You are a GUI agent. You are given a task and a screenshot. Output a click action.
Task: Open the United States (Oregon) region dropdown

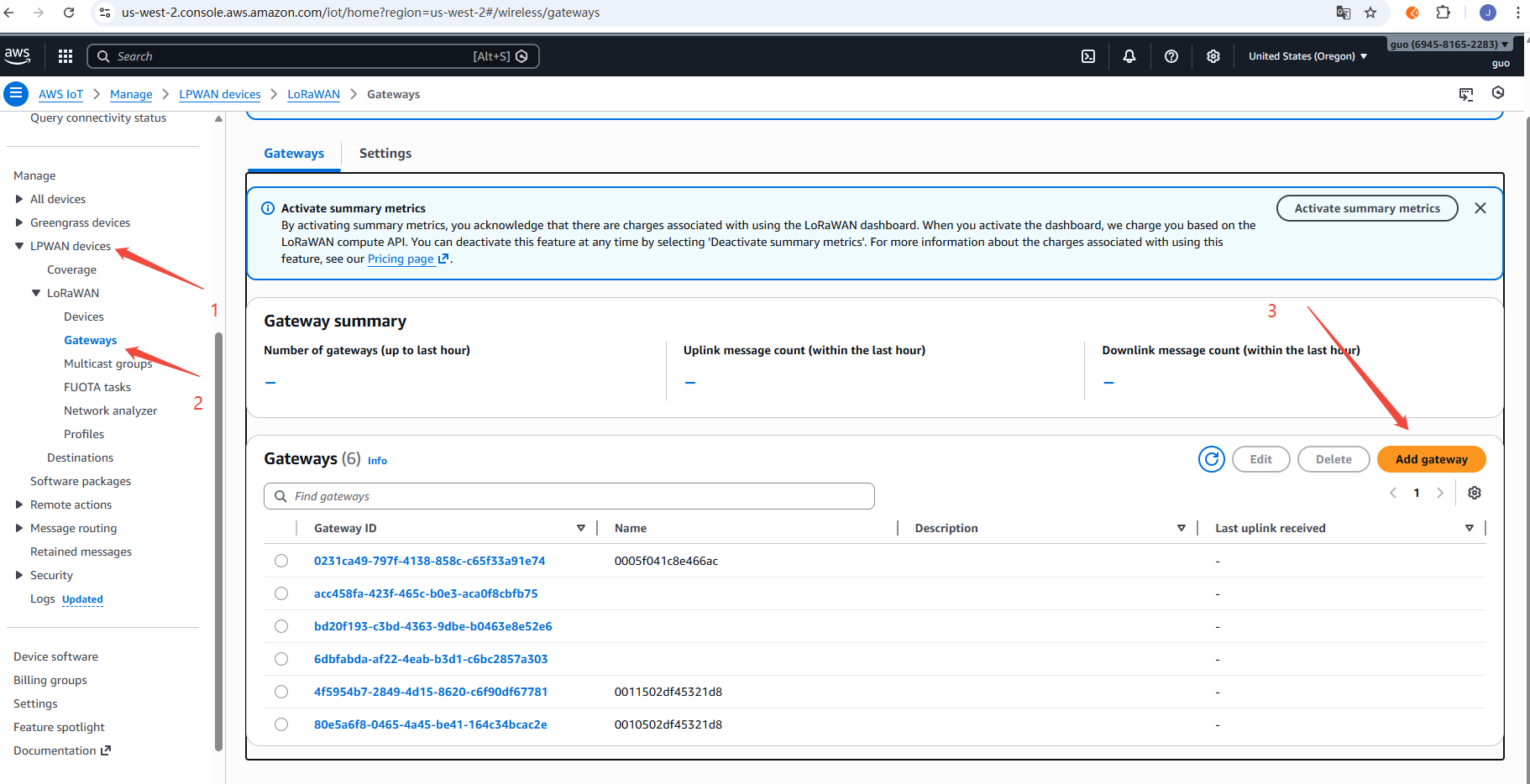coord(1307,56)
